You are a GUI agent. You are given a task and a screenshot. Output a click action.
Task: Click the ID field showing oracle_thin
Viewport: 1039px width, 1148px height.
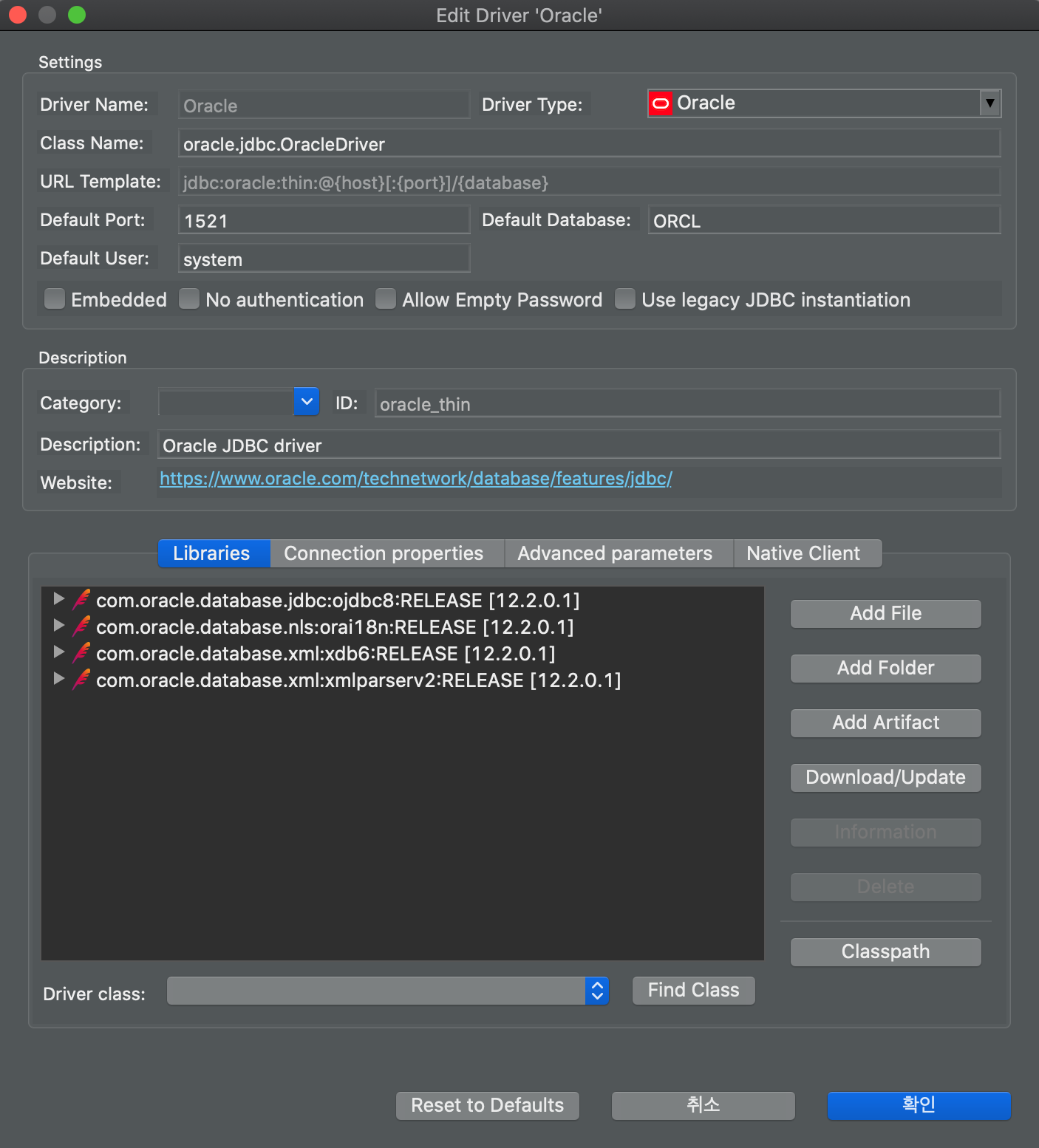tap(687, 403)
